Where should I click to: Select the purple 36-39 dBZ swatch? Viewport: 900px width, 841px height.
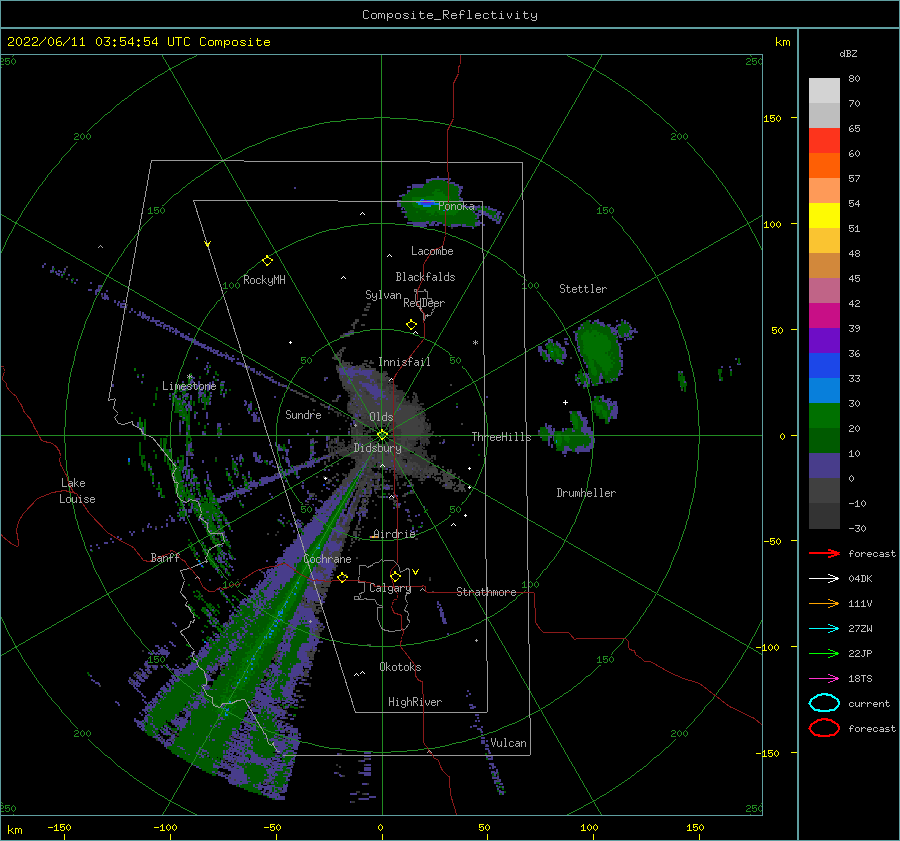point(824,340)
